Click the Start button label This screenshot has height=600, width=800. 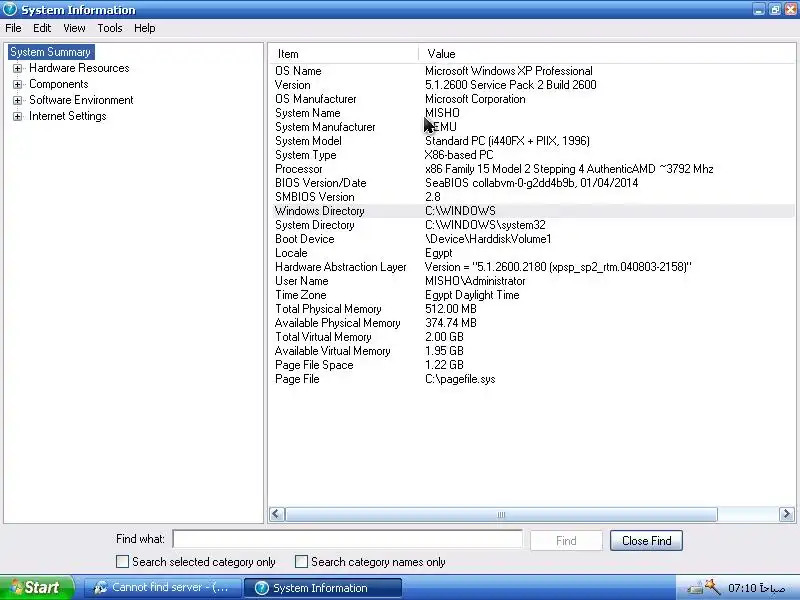[42, 588]
